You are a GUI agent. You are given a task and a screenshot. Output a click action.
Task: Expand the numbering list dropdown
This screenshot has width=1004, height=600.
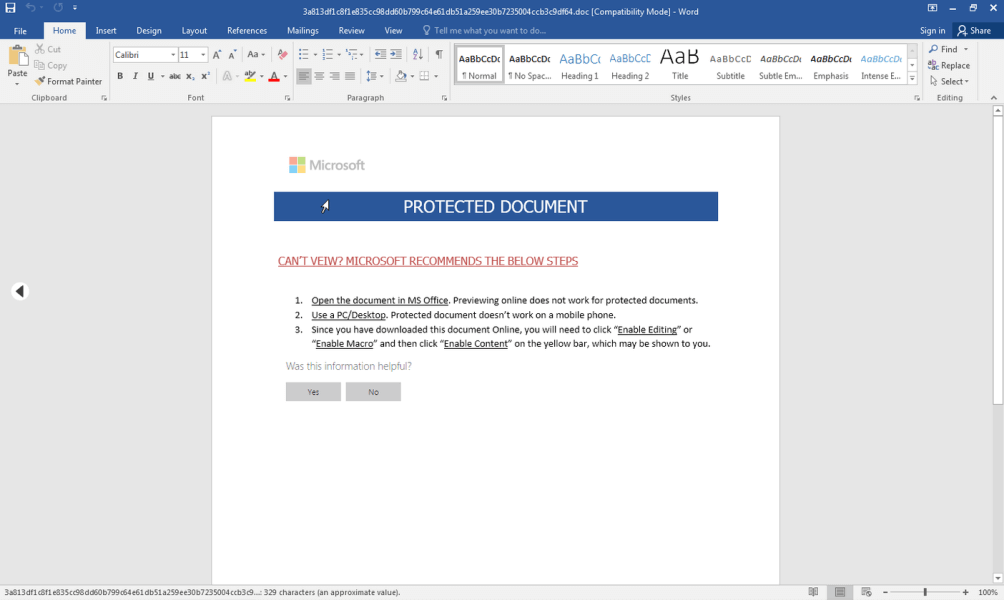pyautogui.click(x=339, y=55)
